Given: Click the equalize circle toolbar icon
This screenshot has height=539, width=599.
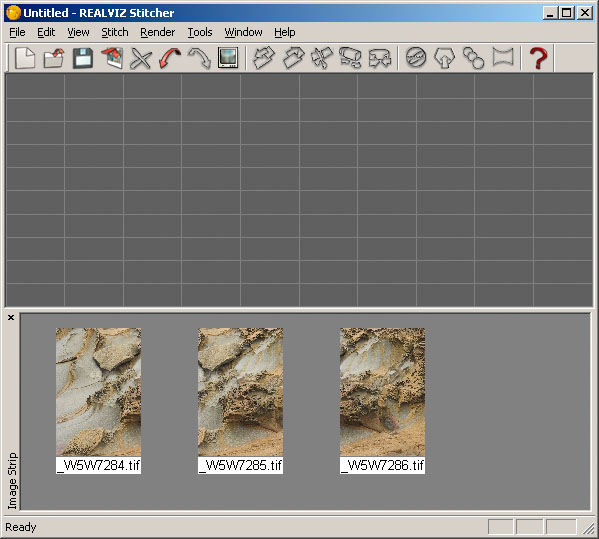Looking at the screenshot, I should [416, 58].
